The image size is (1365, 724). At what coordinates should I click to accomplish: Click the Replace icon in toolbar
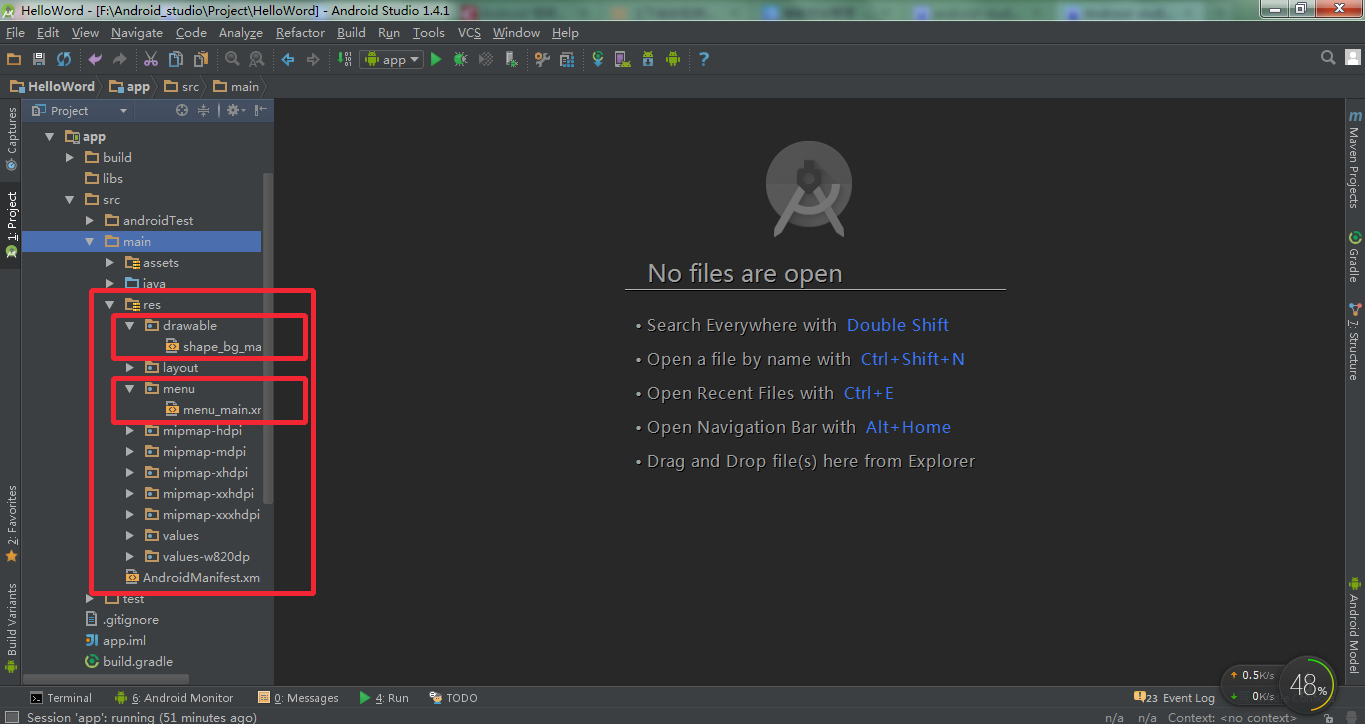[257, 59]
